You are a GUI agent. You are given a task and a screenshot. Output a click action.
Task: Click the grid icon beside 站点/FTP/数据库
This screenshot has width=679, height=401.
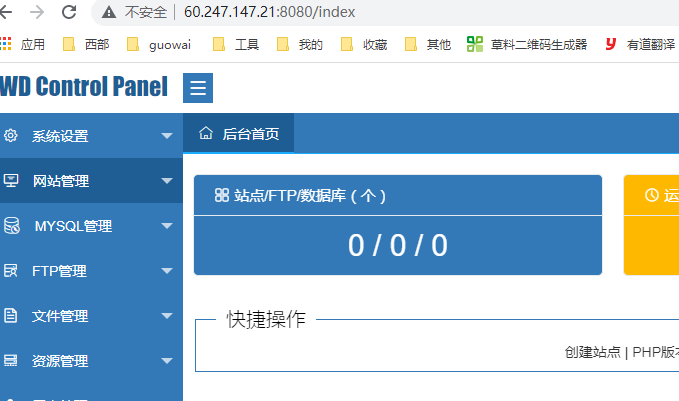pyautogui.click(x=222, y=196)
